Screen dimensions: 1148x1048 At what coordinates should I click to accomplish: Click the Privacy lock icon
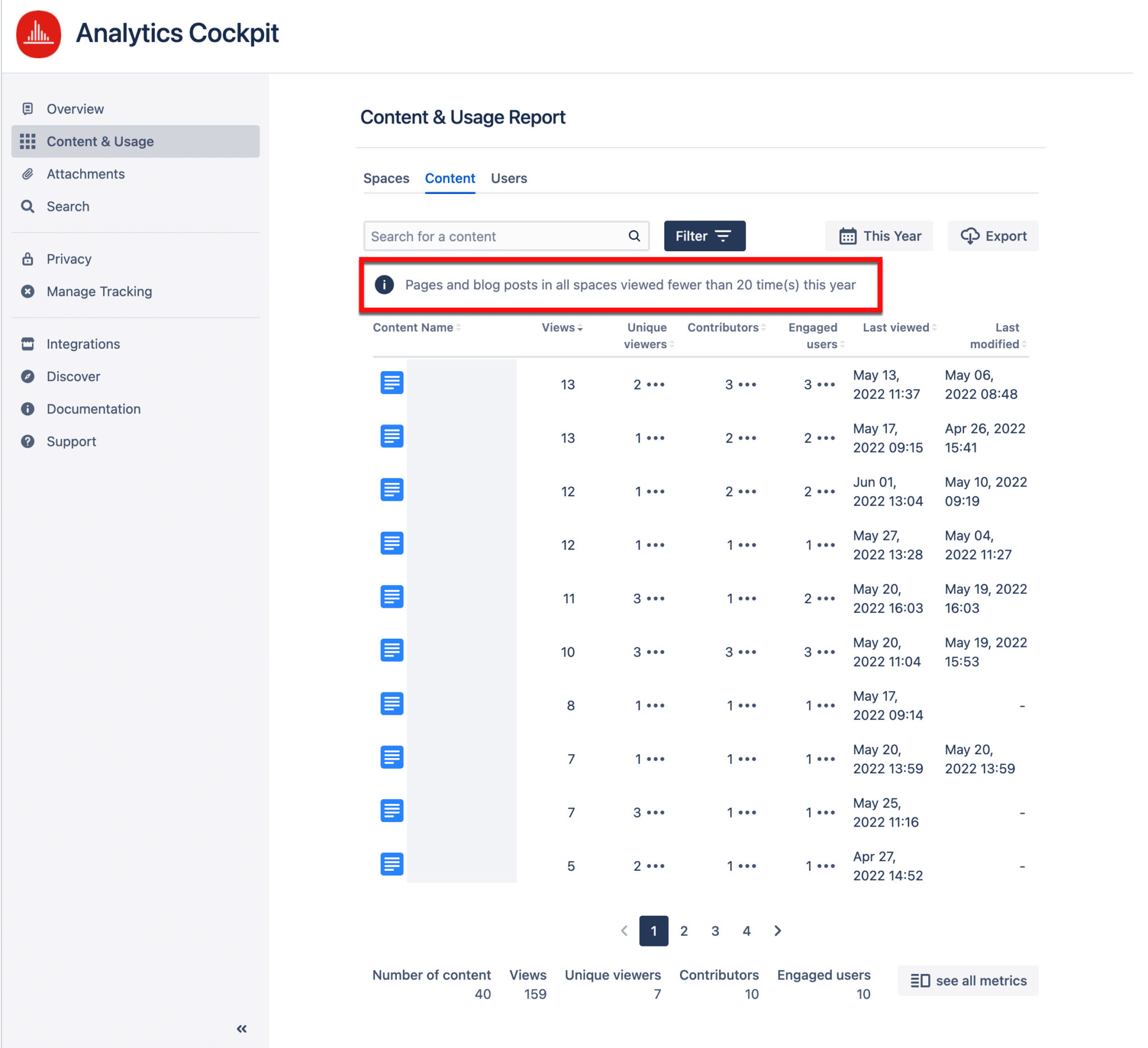pos(28,258)
